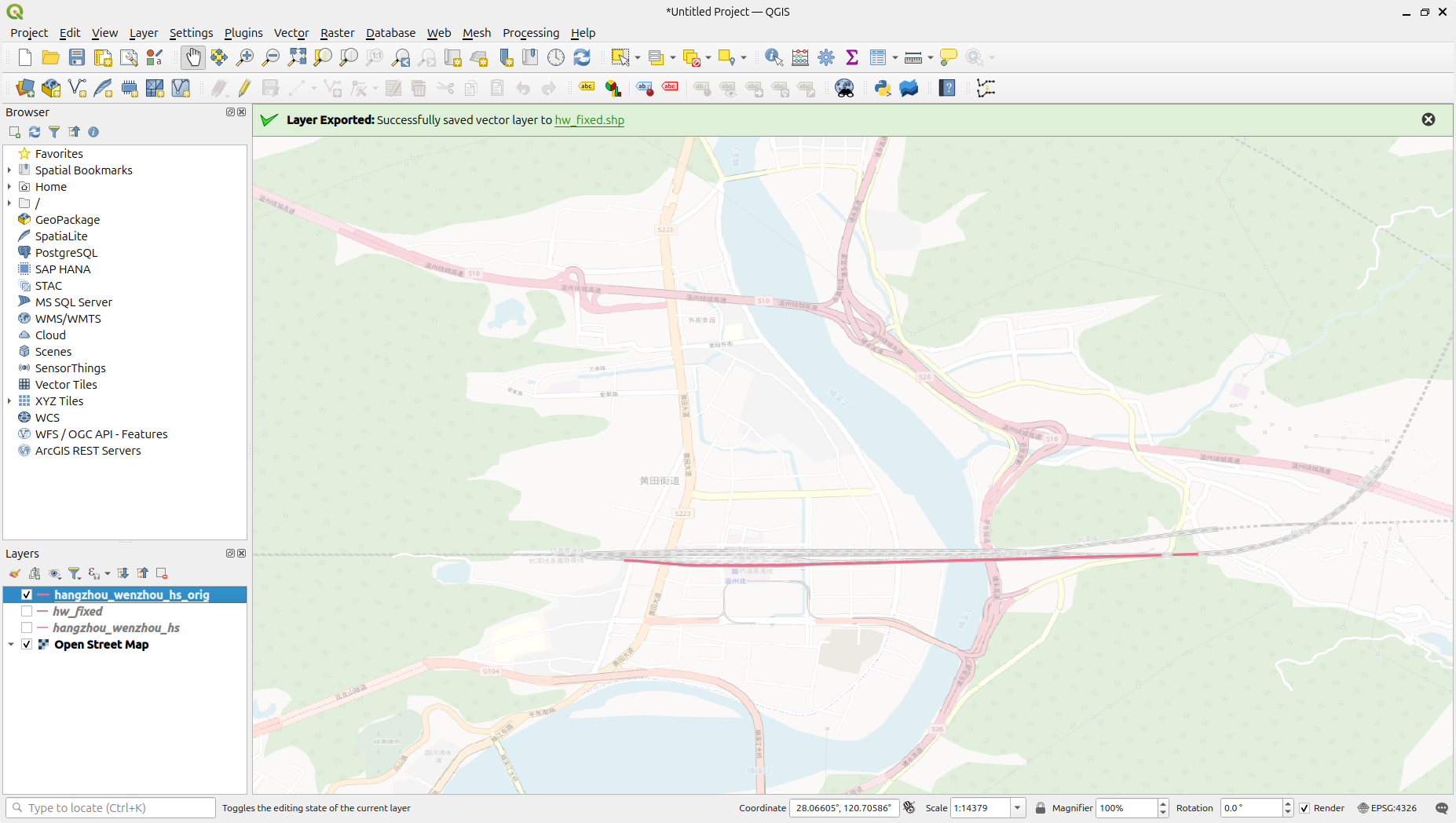Enable the hw_fixed layer checkbox

pos(27,611)
